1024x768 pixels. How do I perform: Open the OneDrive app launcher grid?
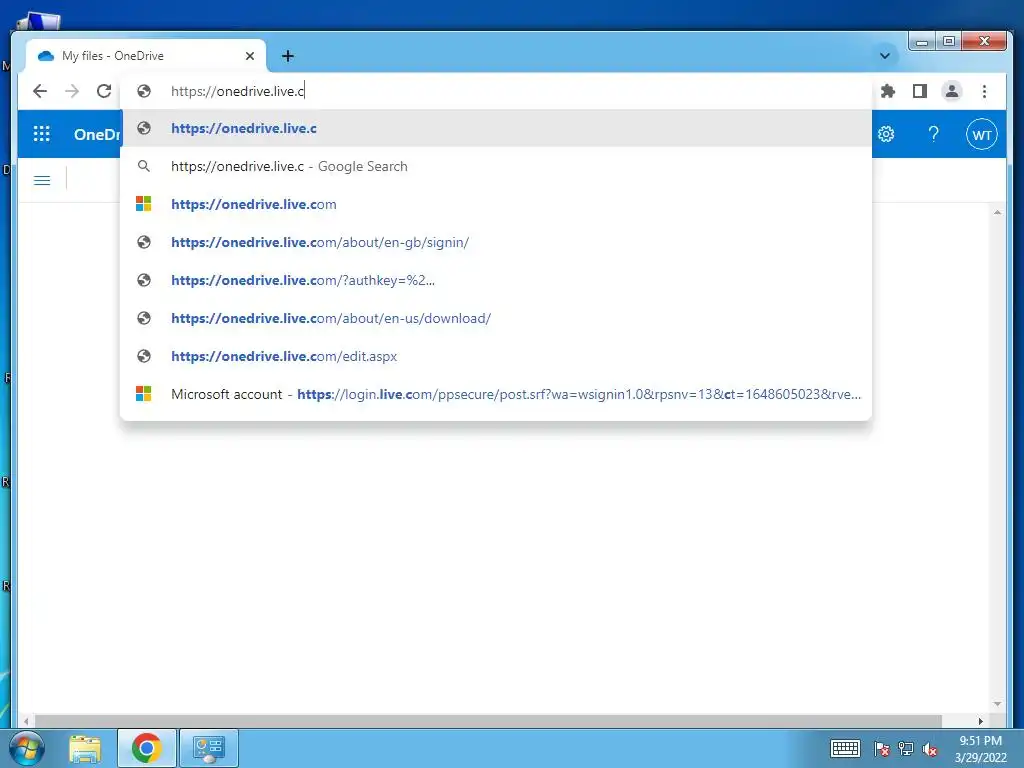42,134
